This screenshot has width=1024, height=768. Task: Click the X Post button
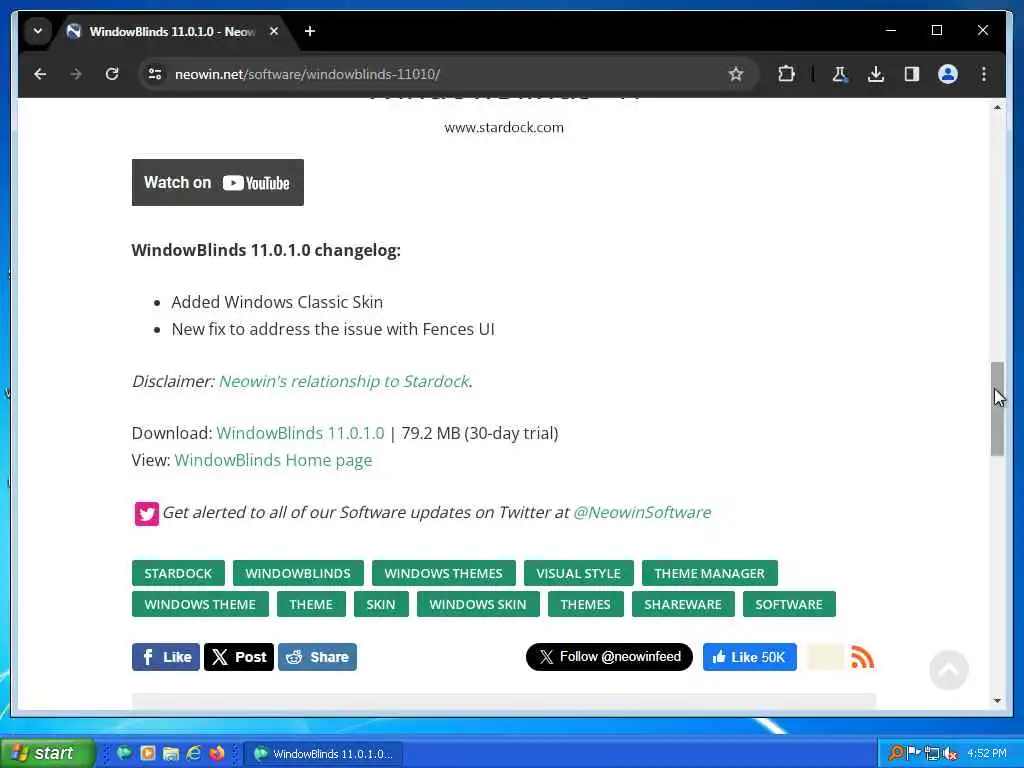pos(238,657)
